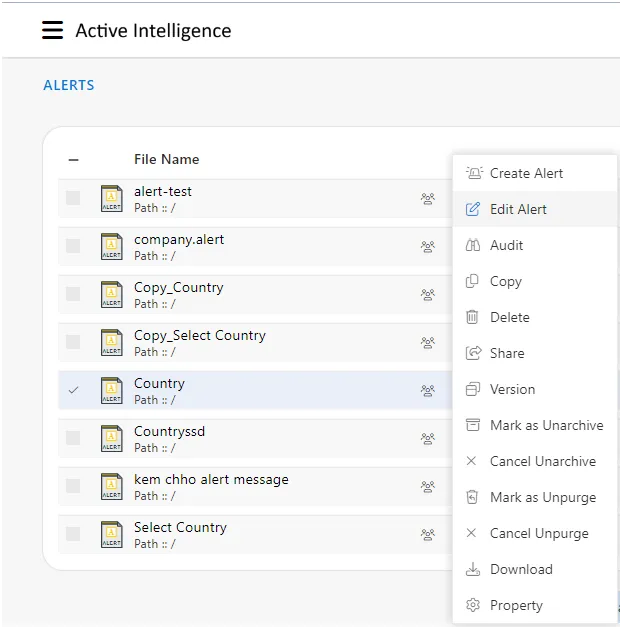Click the users icon for Countryssd
Image resolution: width=622 pixels, height=629 pixels.
(x=427, y=438)
